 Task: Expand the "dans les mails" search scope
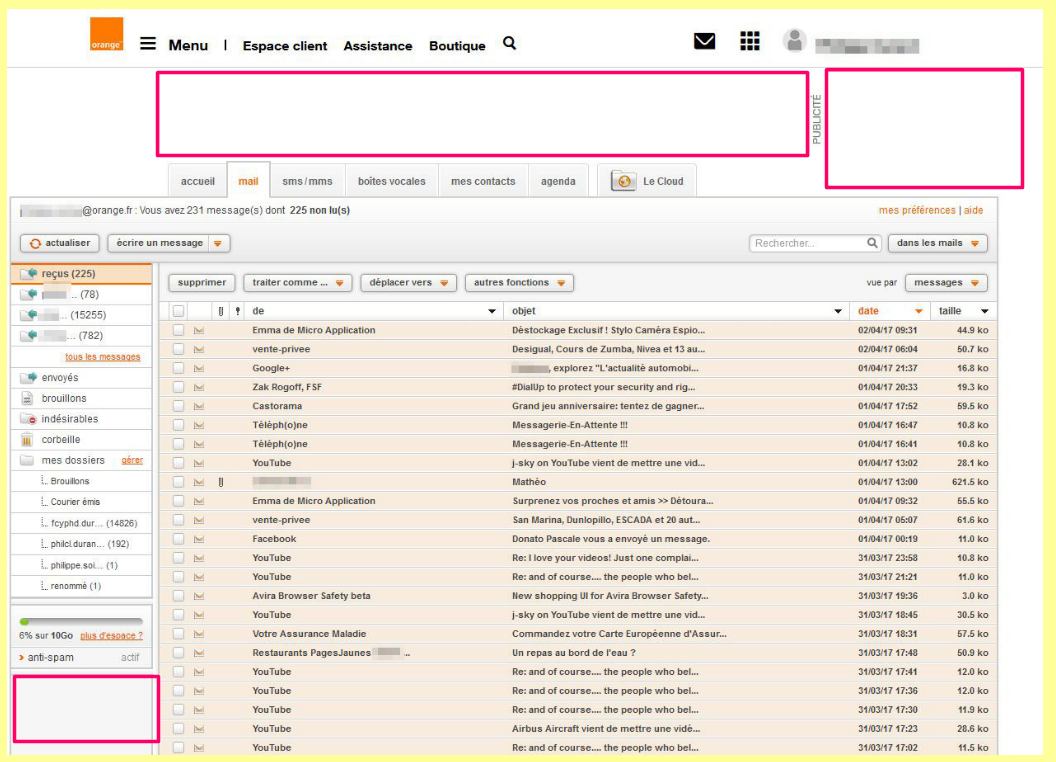938,243
